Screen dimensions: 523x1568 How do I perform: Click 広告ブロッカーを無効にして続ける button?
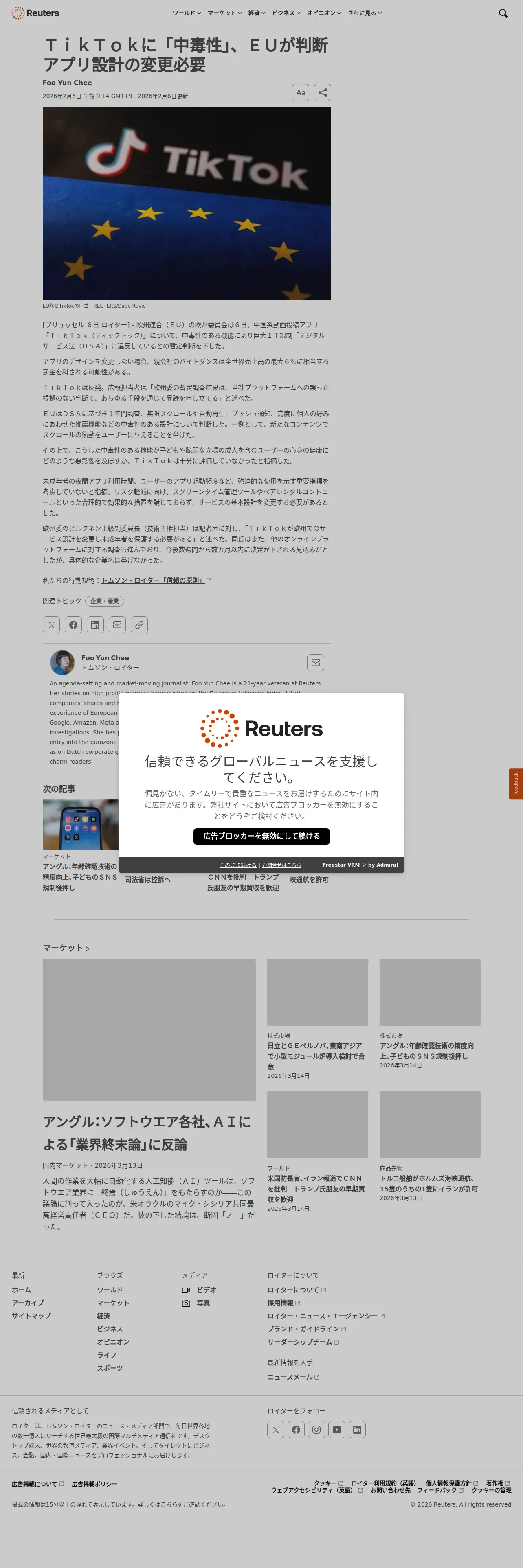[262, 837]
